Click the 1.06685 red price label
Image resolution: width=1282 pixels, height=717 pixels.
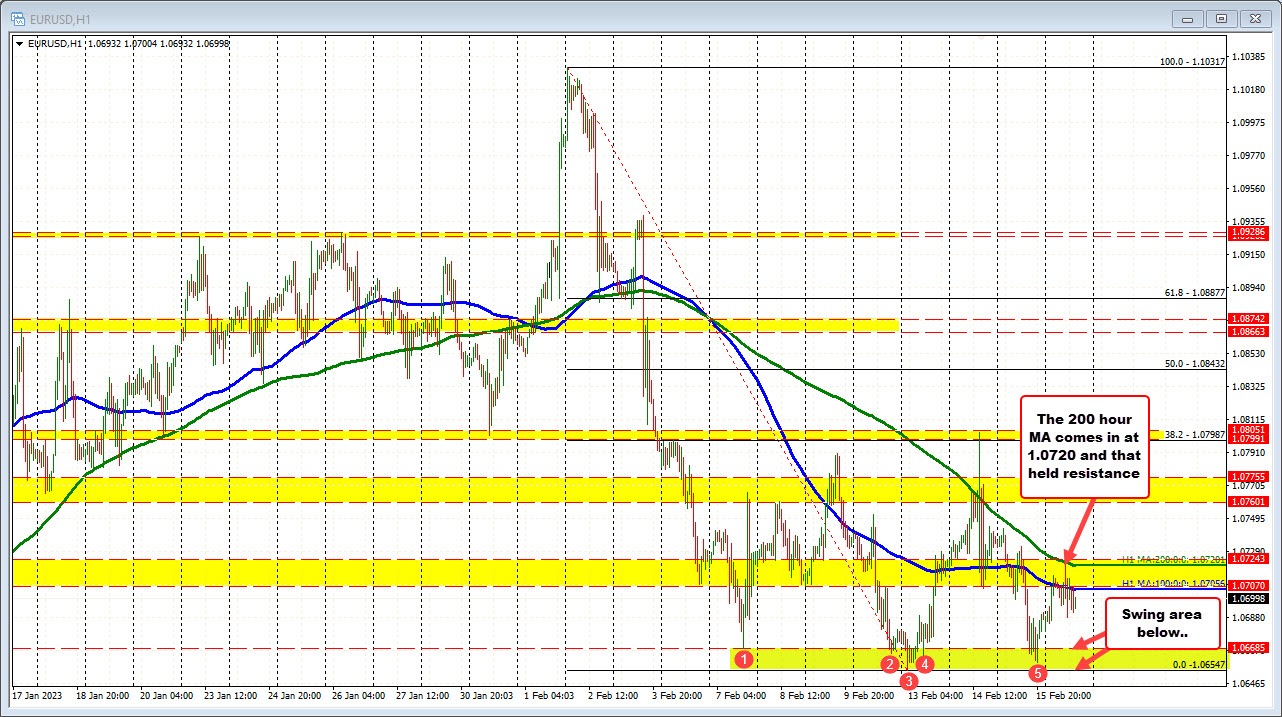(1248, 648)
